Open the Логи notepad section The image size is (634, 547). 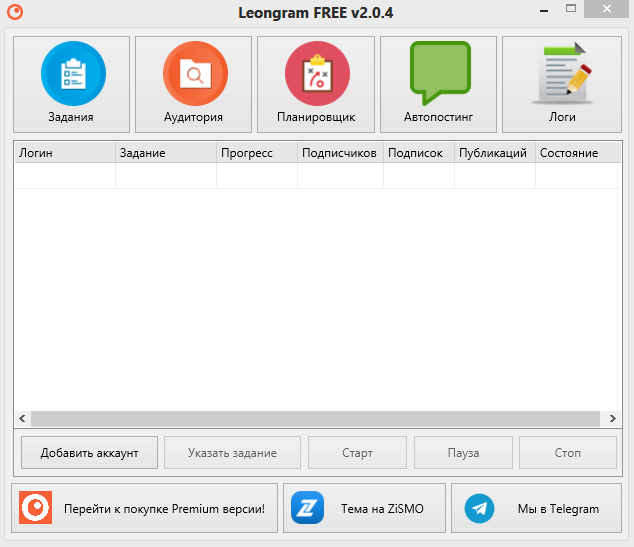point(562,84)
